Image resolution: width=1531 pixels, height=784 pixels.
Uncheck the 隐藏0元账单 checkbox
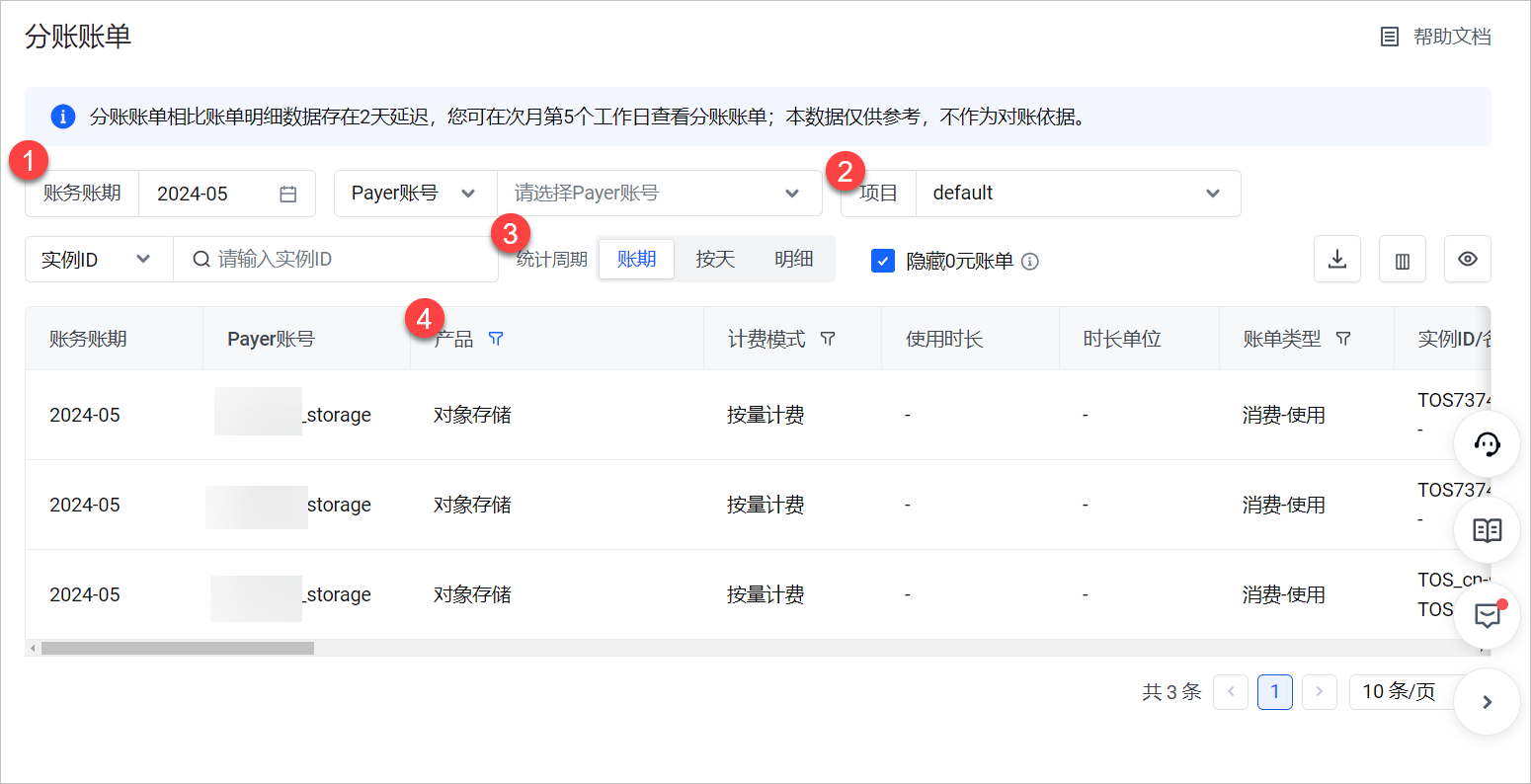883,261
